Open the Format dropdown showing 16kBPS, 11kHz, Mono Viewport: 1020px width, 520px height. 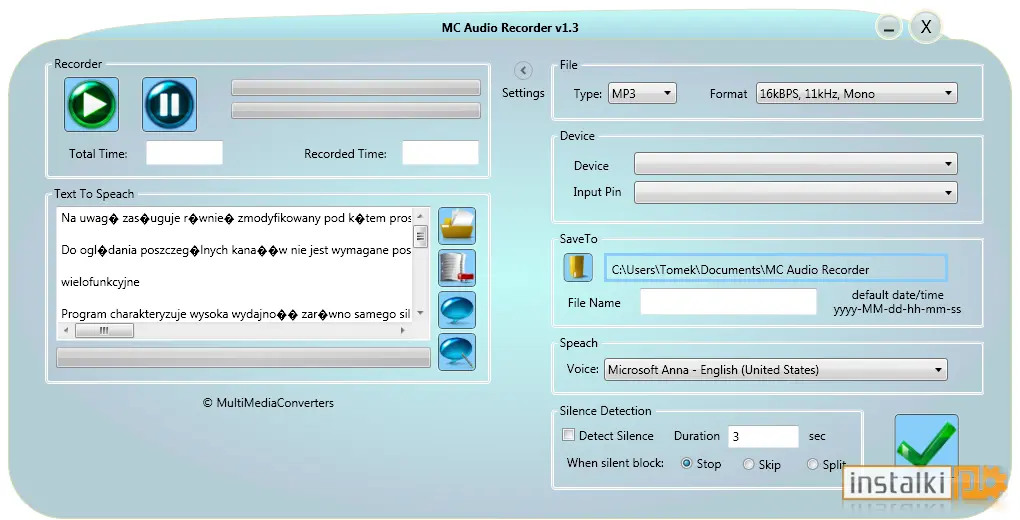coord(856,94)
